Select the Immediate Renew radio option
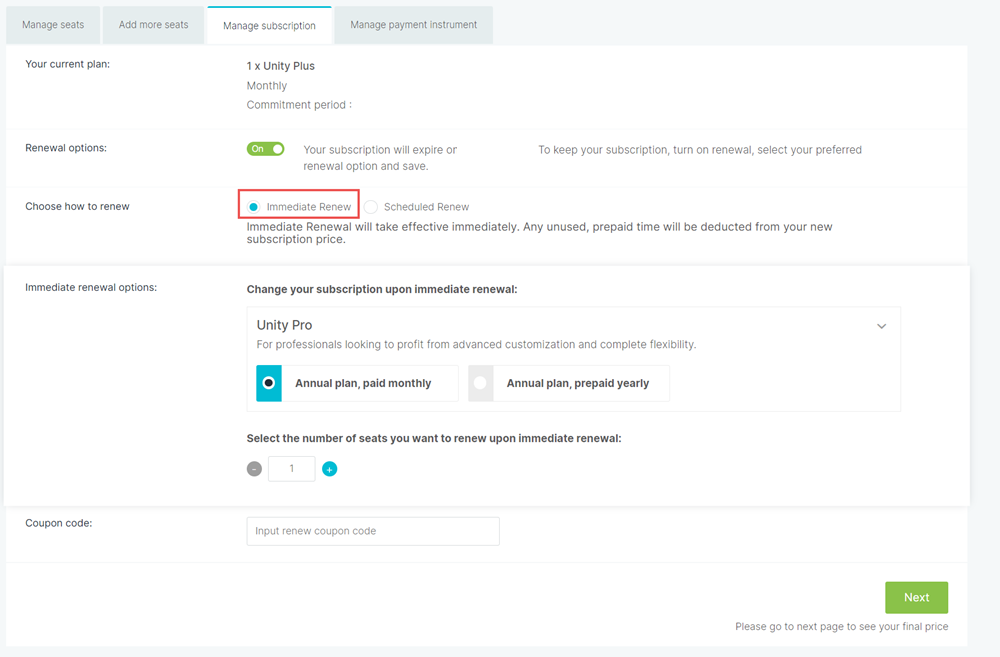 point(254,207)
